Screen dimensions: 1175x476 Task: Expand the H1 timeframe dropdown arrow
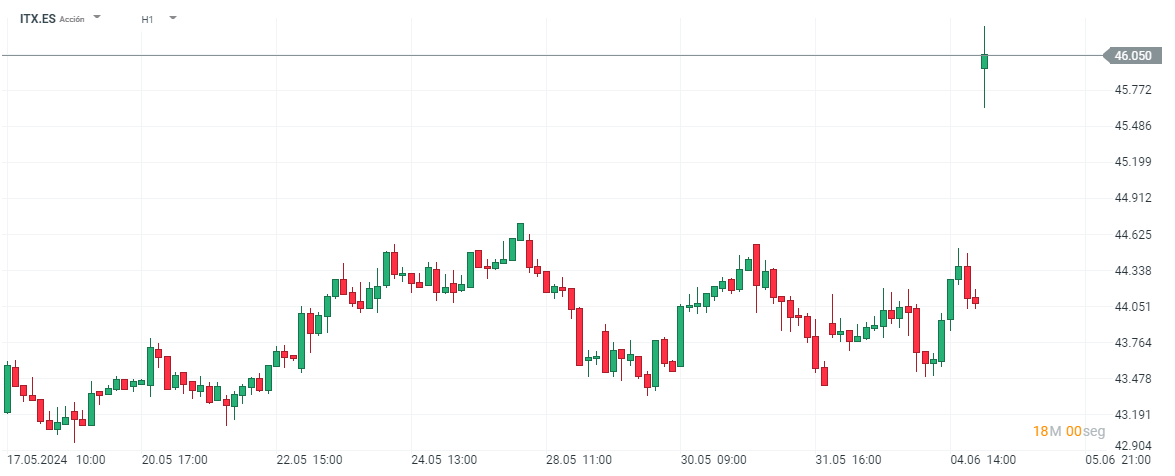click(x=173, y=18)
